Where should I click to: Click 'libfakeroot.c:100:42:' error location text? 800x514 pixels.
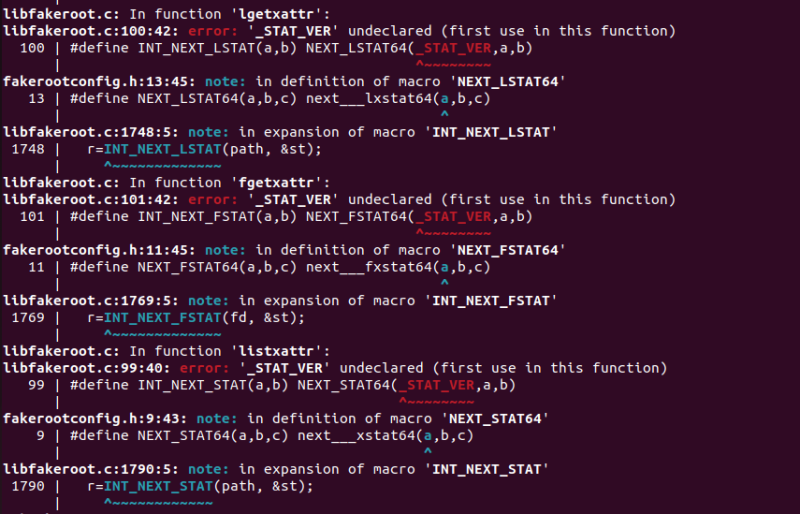tap(91, 31)
